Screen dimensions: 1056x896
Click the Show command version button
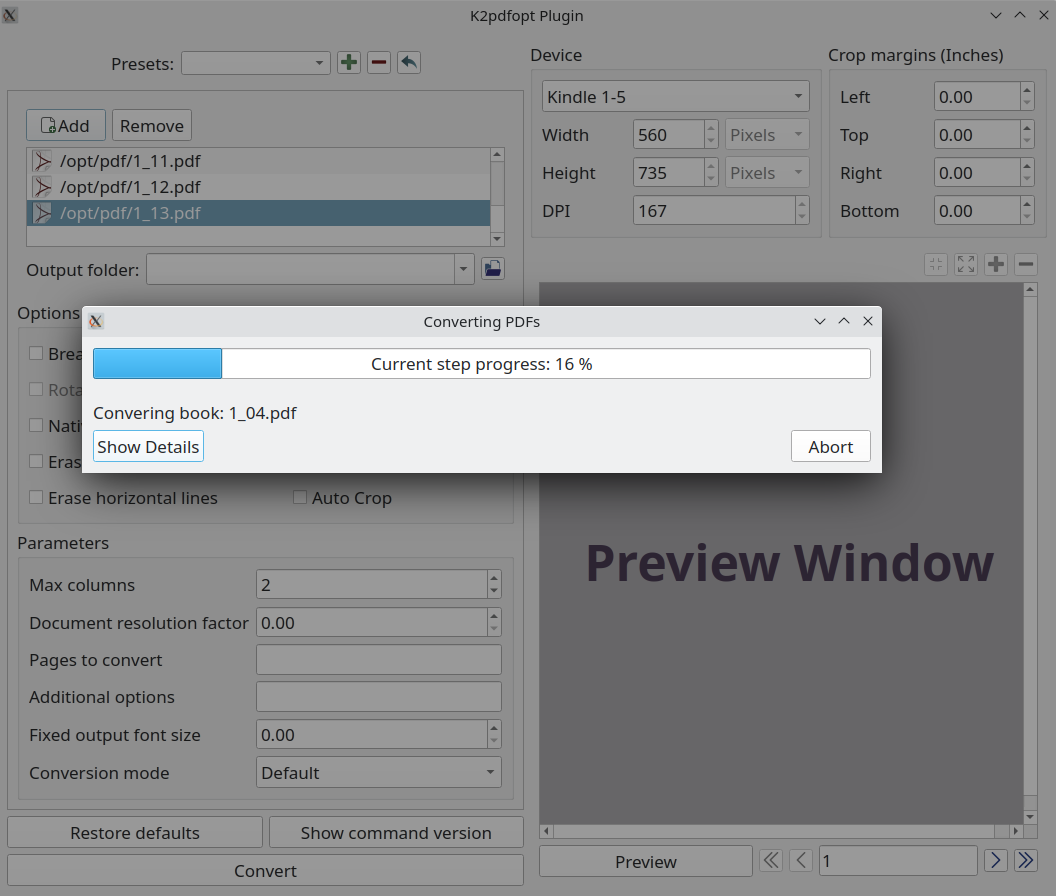click(x=396, y=833)
